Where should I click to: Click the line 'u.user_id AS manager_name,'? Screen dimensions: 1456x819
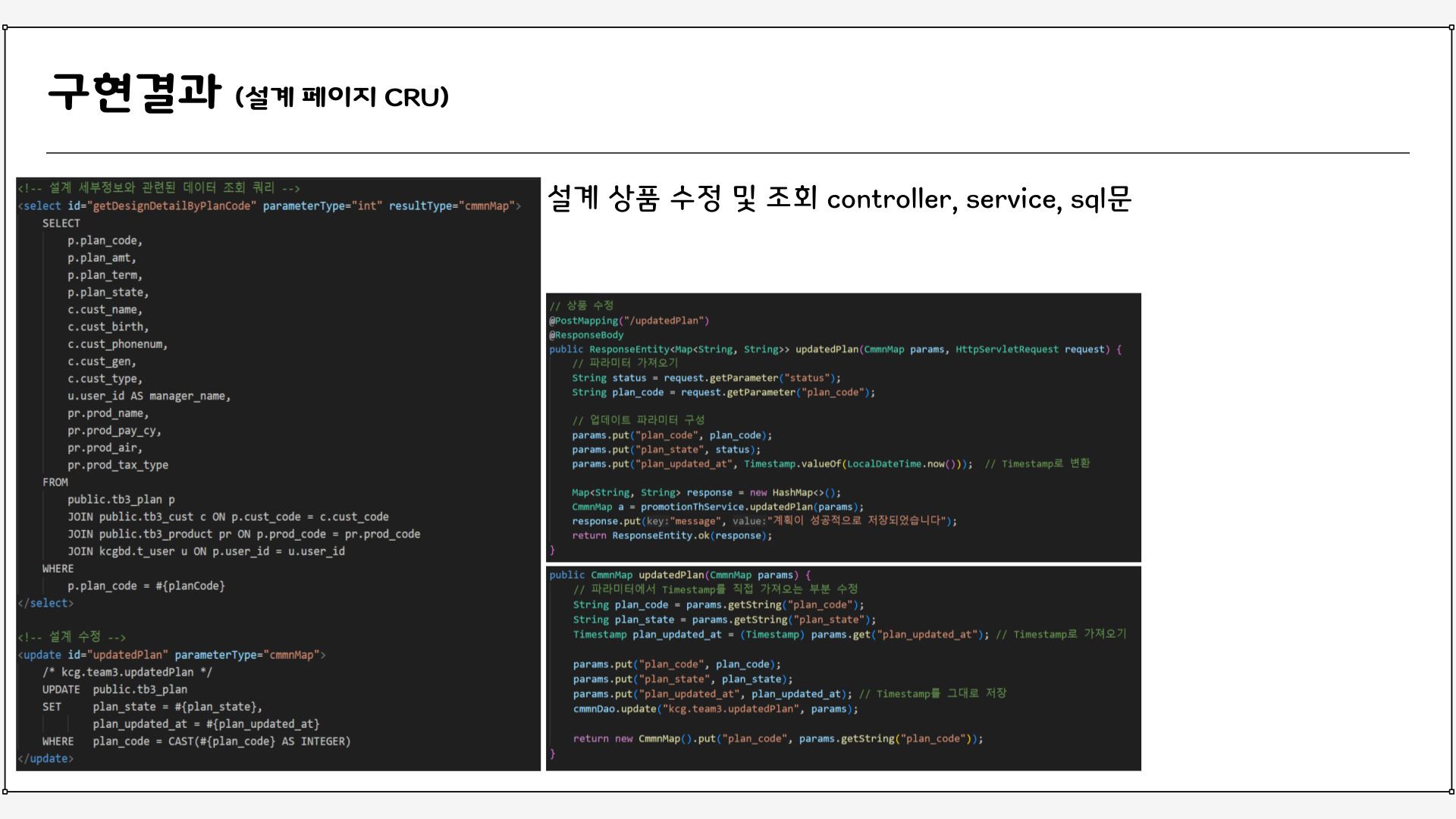(149, 396)
